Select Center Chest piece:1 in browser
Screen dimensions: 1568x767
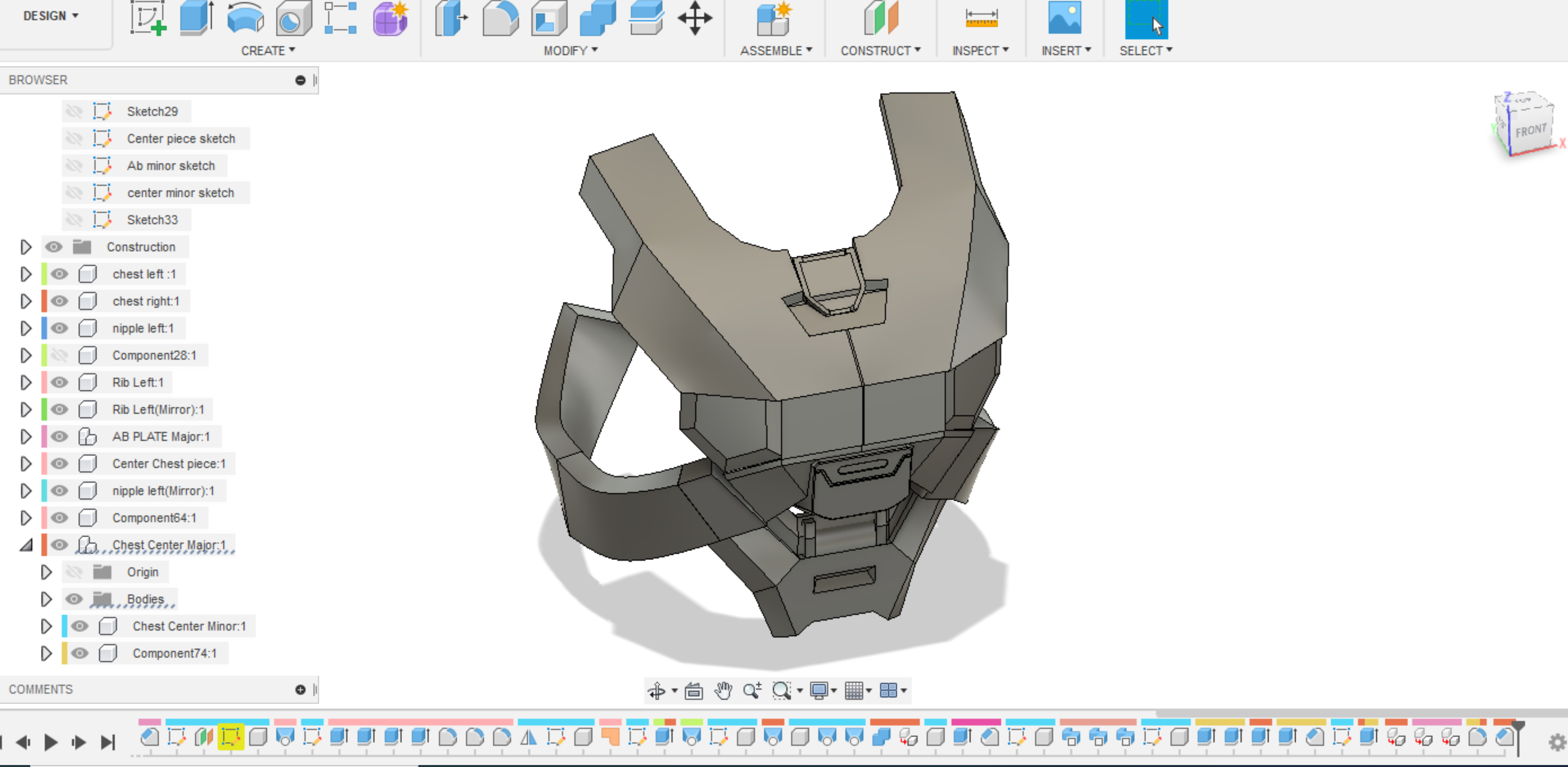coord(169,464)
